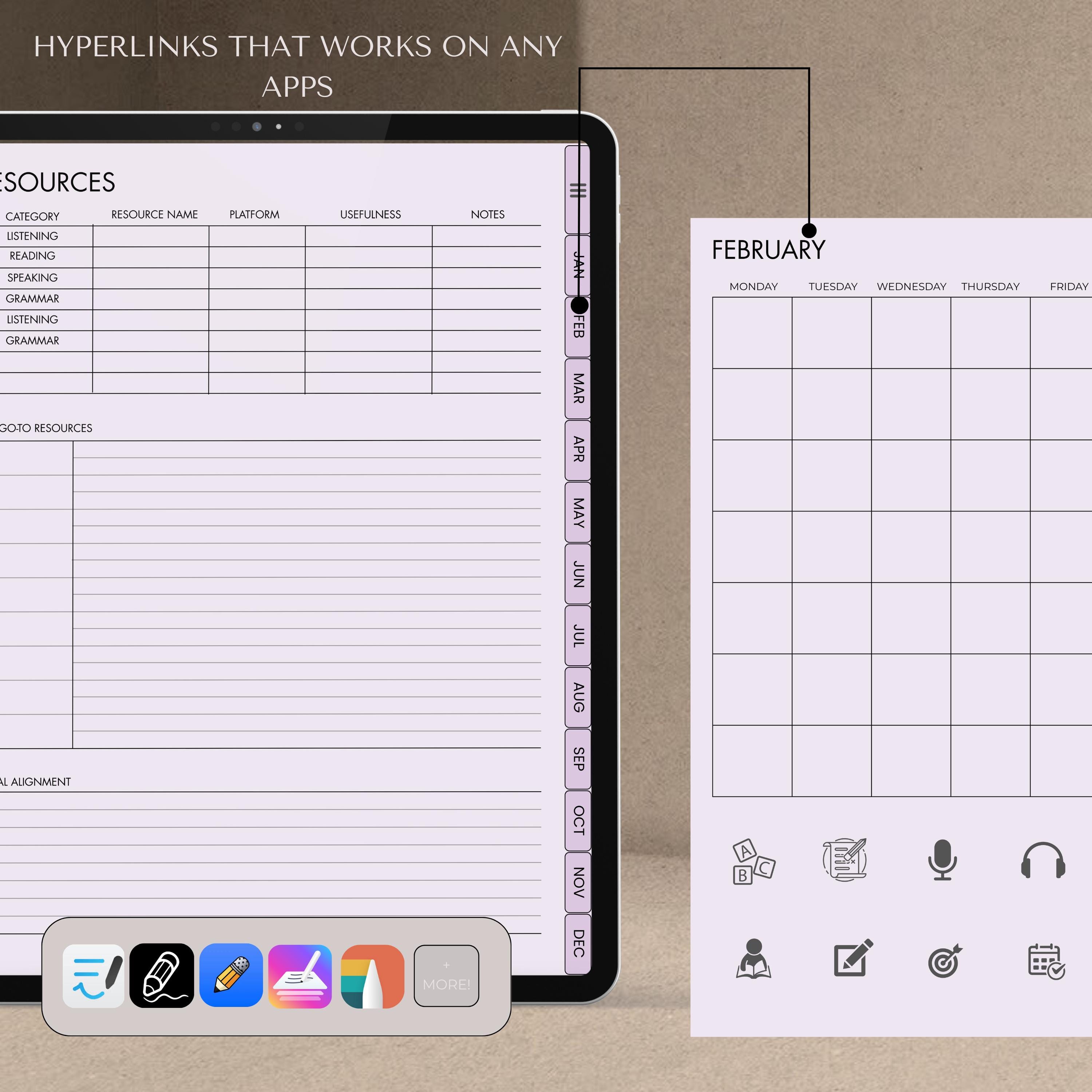Screen dimensions: 1092x1092
Task: Open the Notability pencil app icon
Action: tap(231, 976)
